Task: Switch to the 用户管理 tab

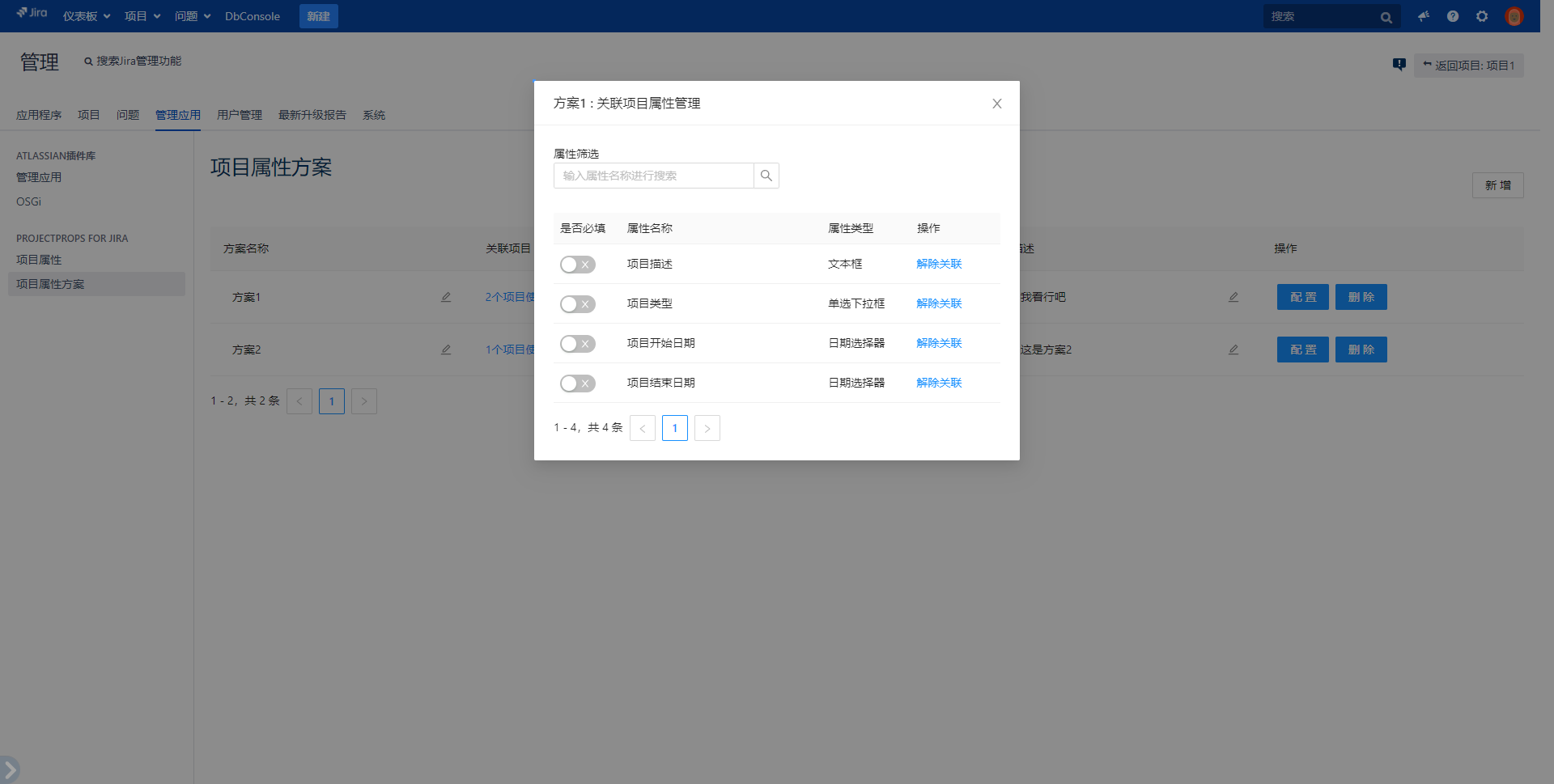Action: 239,115
